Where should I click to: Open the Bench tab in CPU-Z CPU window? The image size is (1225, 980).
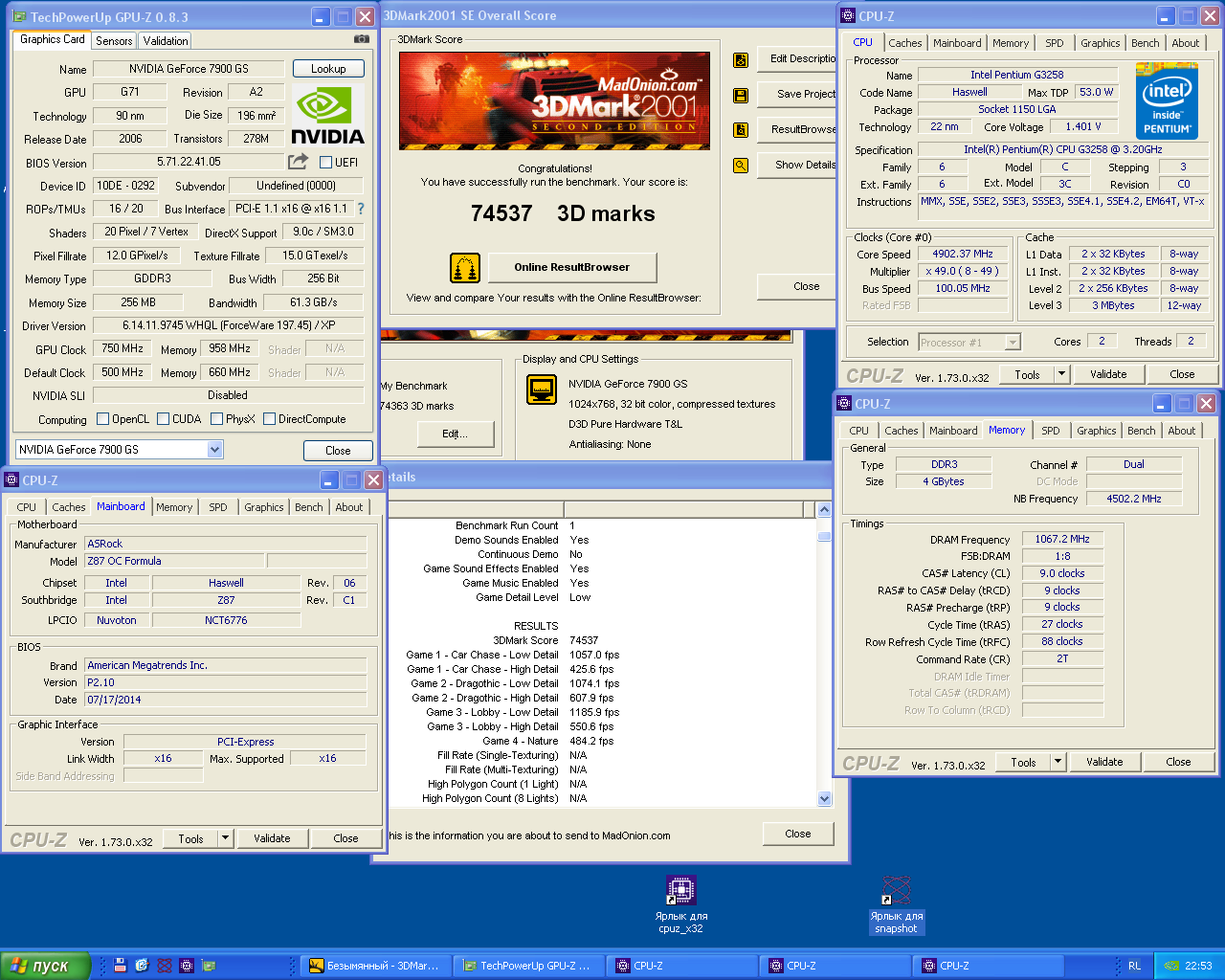[x=1146, y=43]
